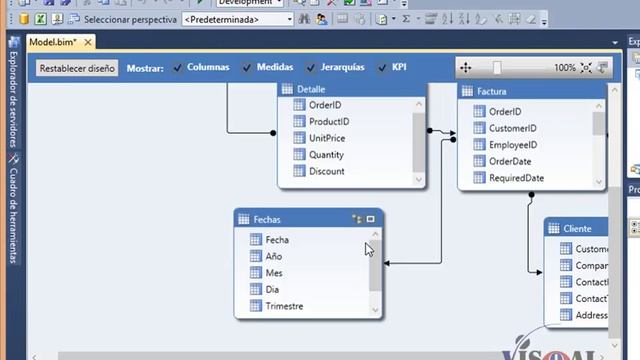
Task: Open the Development configuration dropdown
Action: coord(280,2)
